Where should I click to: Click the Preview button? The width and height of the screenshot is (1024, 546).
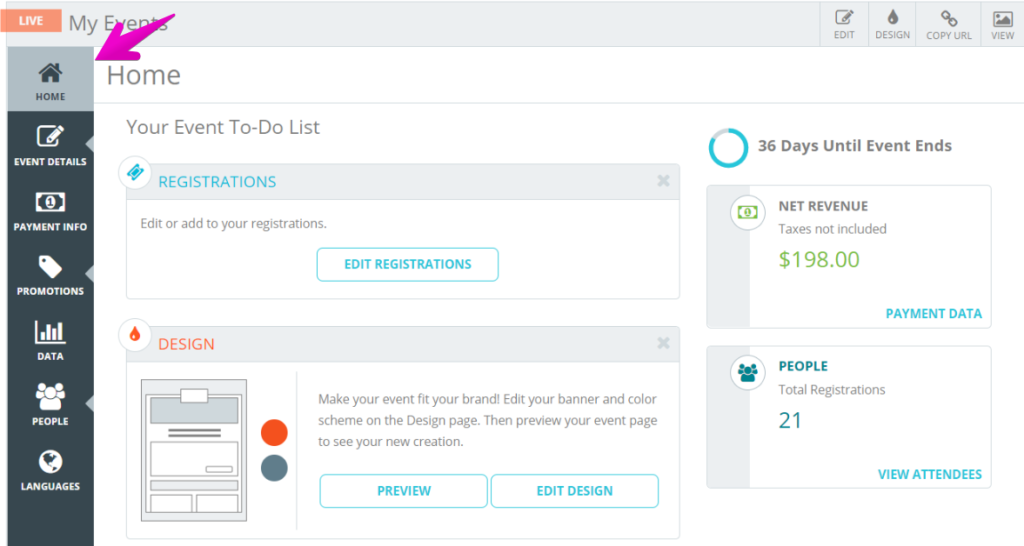point(404,491)
